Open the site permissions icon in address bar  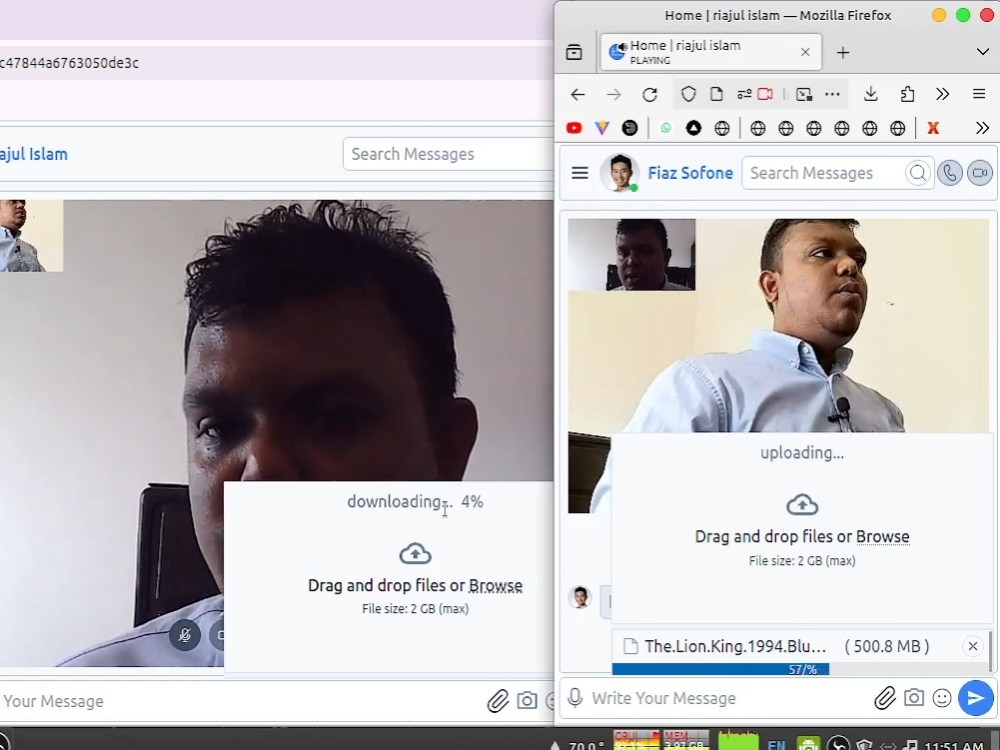(x=744, y=94)
